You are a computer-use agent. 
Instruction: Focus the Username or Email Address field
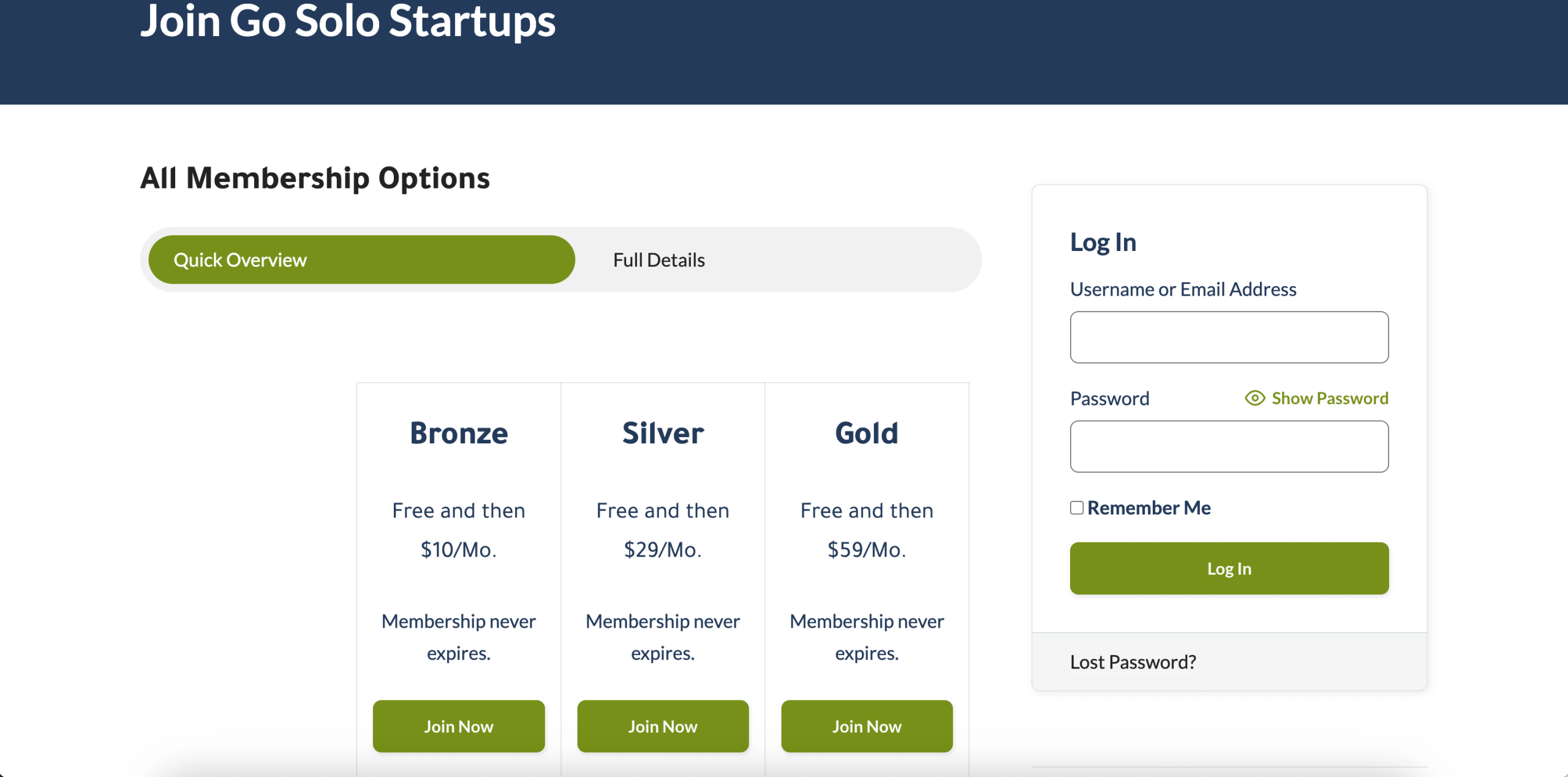pos(1229,337)
